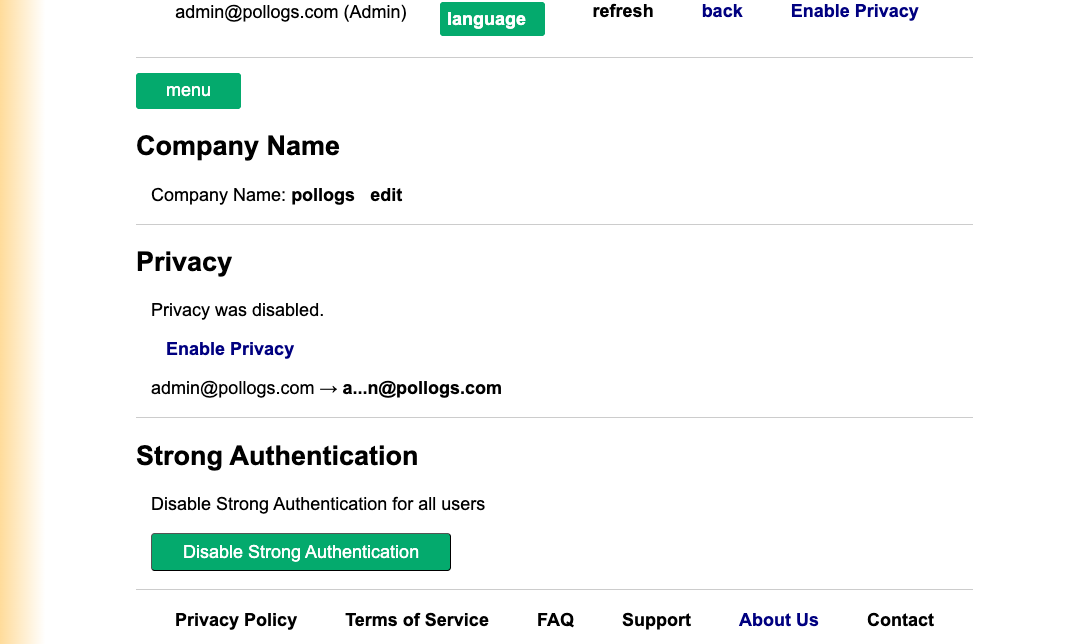Viewport: 1091px width, 644px height.
Task: Go to the Support page
Action: 656,620
